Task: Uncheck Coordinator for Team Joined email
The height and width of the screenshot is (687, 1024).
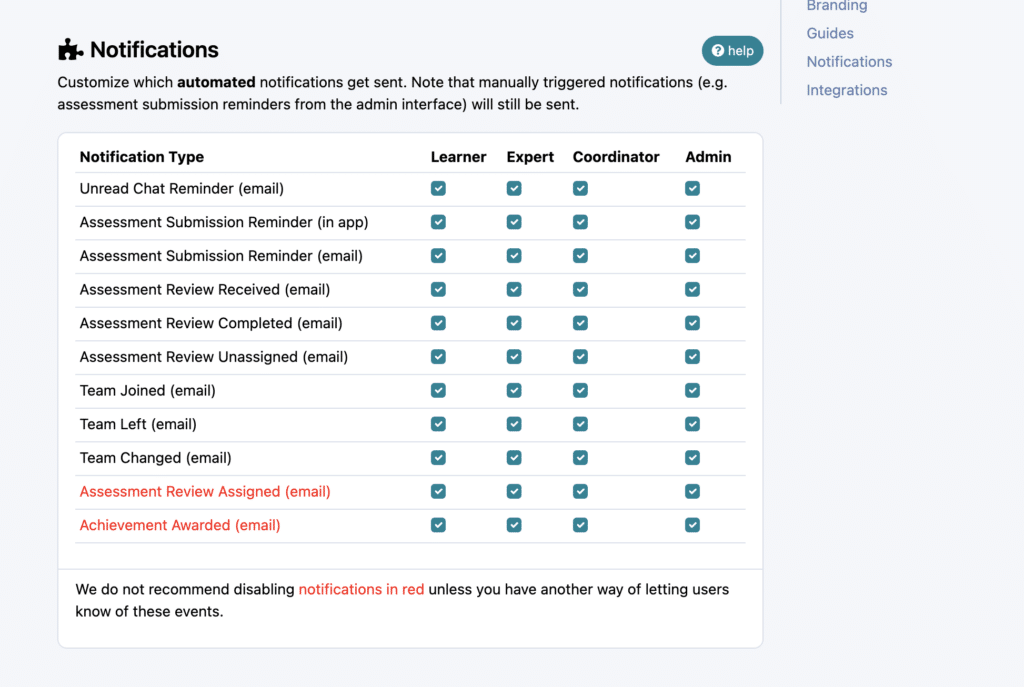Action: tap(580, 390)
